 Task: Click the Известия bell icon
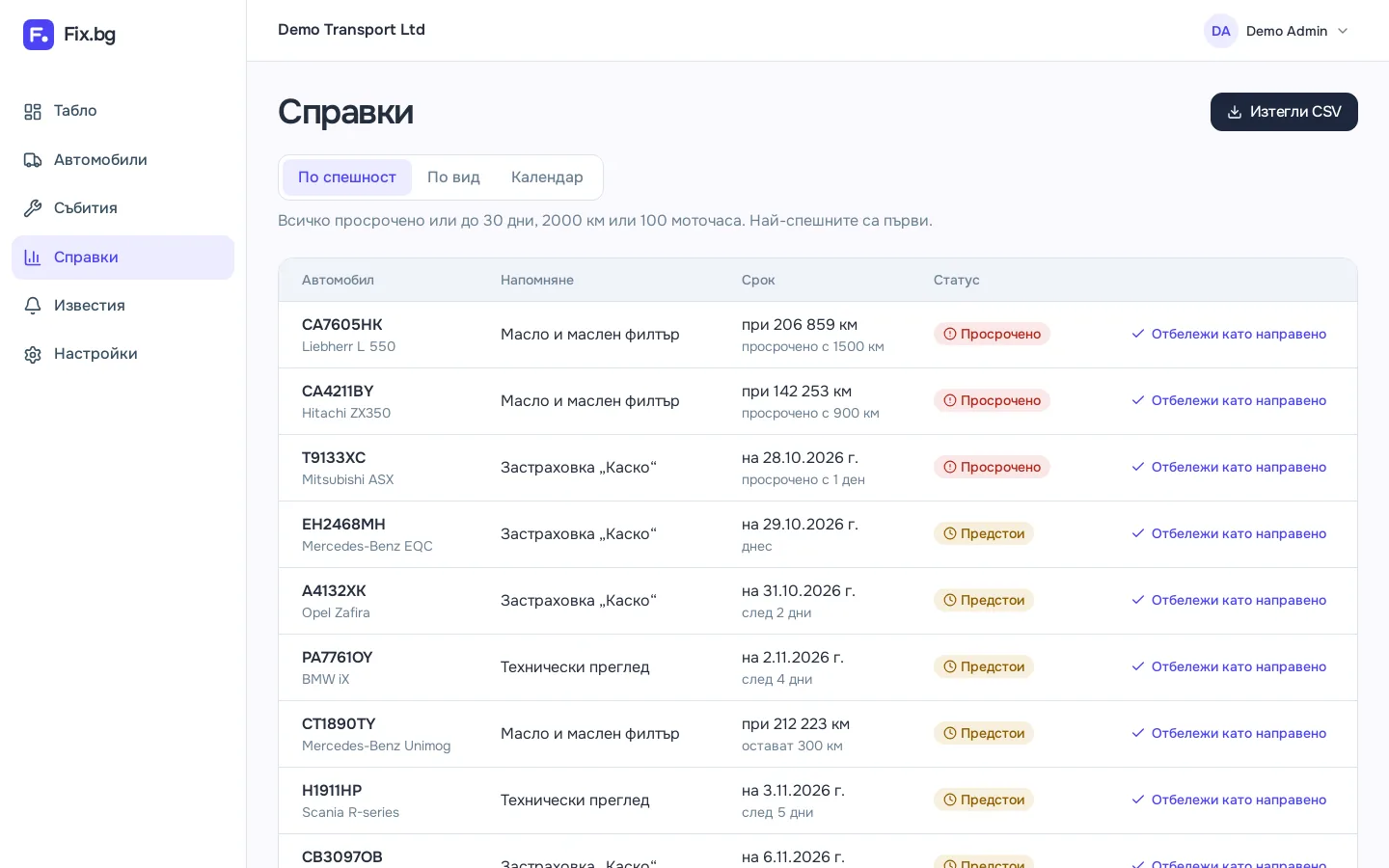(33, 306)
